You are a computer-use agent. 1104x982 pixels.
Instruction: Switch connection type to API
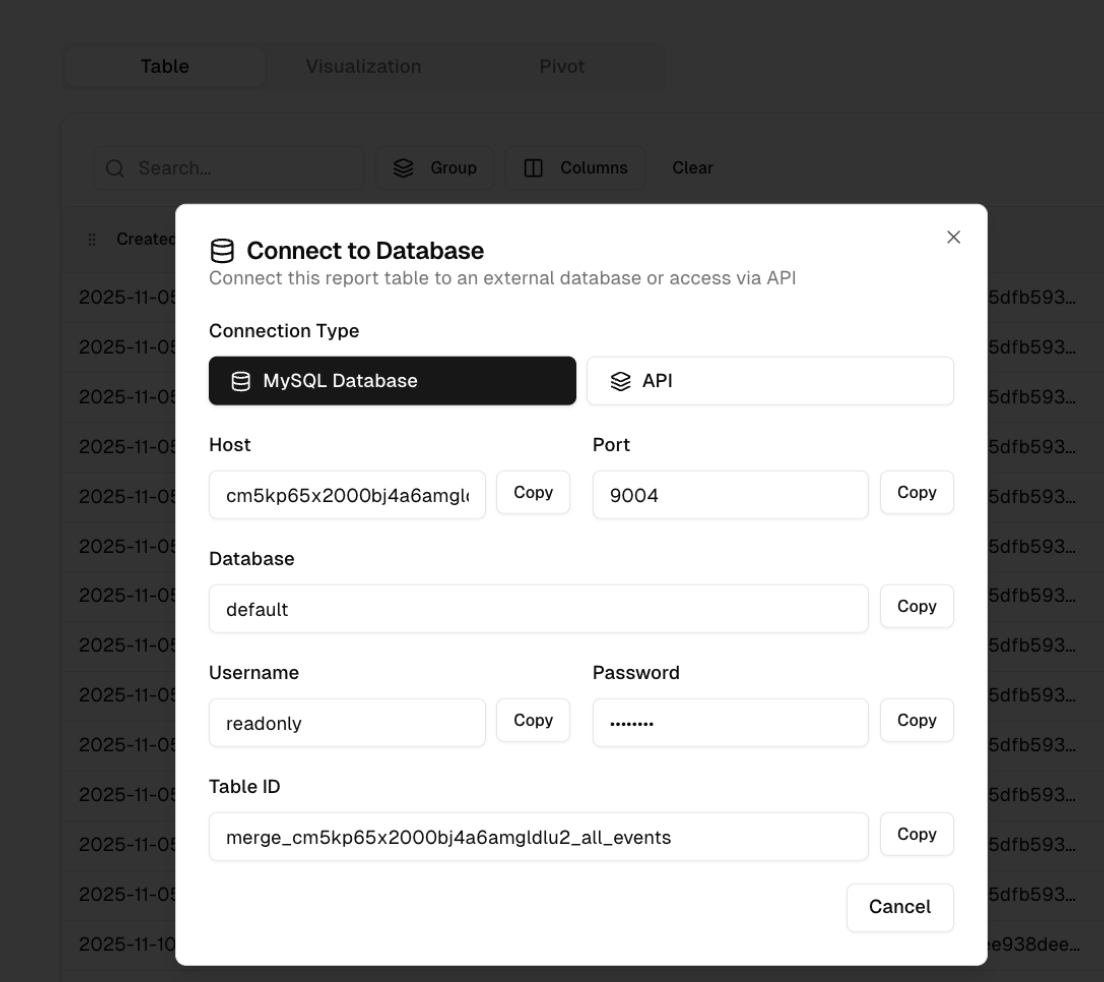click(x=770, y=381)
